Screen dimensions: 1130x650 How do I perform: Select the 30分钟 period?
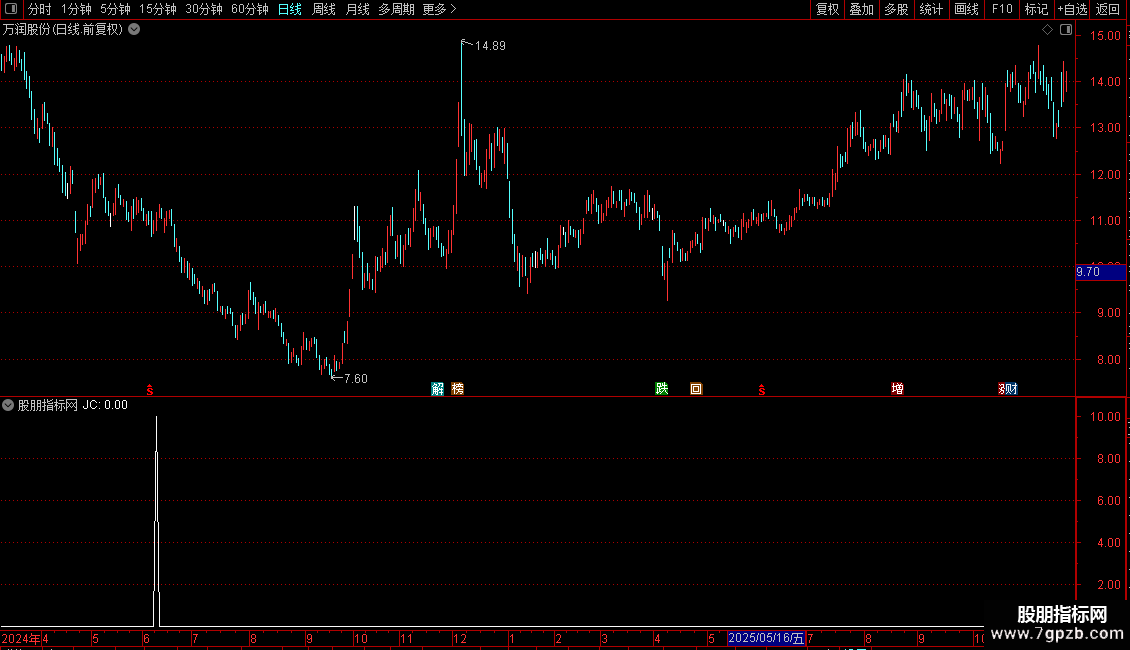tap(204, 9)
